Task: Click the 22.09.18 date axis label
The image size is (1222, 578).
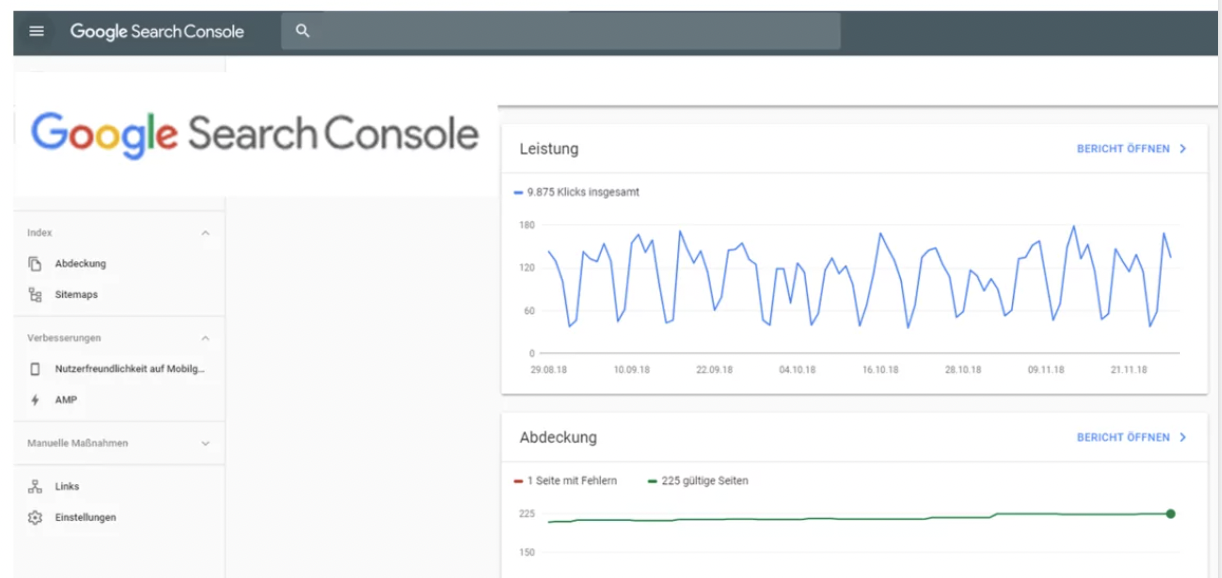Action: (x=714, y=370)
